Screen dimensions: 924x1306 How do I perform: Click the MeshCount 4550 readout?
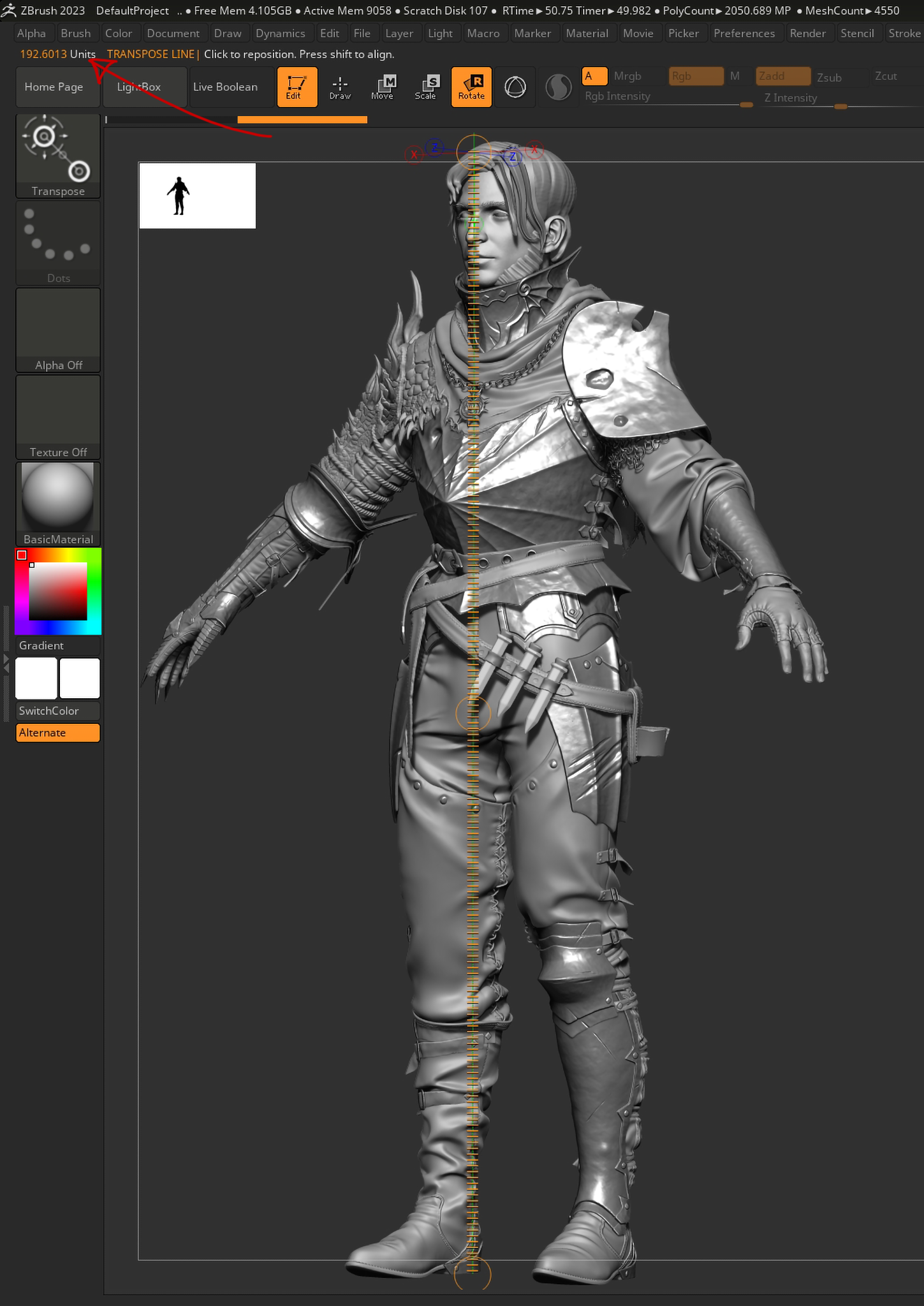click(853, 11)
